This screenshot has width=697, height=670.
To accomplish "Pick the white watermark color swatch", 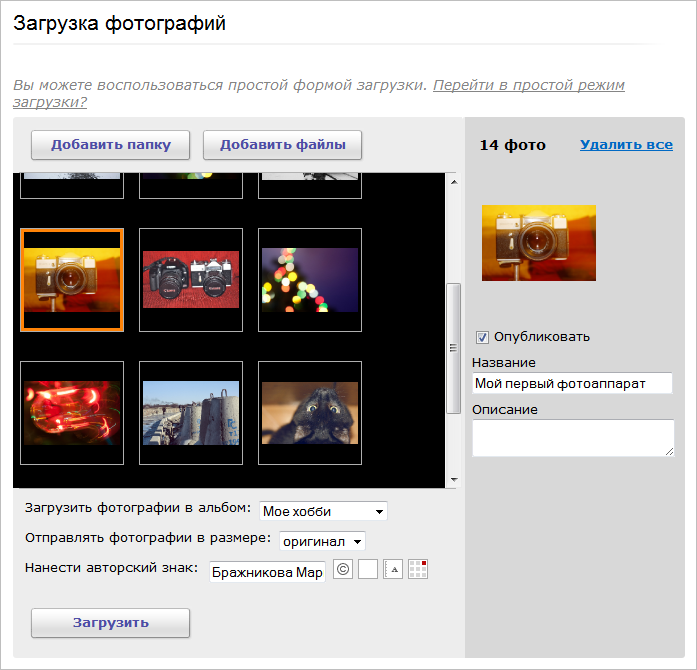I will [x=368, y=570].
